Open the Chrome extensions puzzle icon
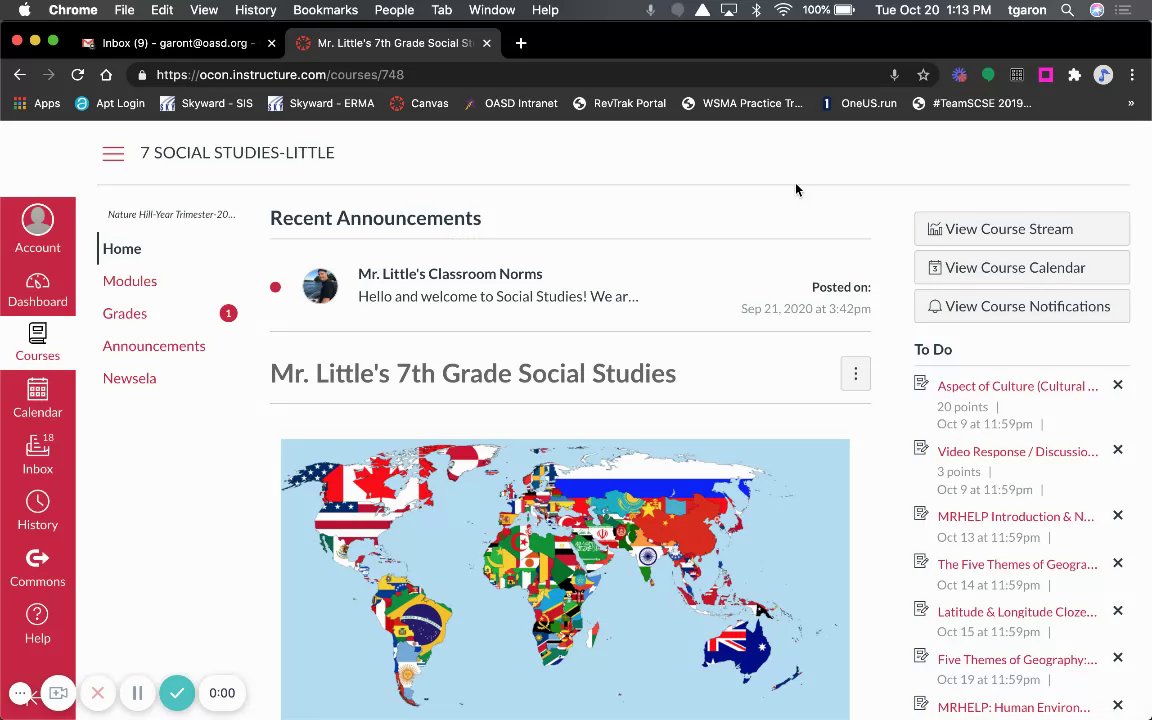The width and height of the screenshot is (1152, 720). click(x=1074, y=75)
